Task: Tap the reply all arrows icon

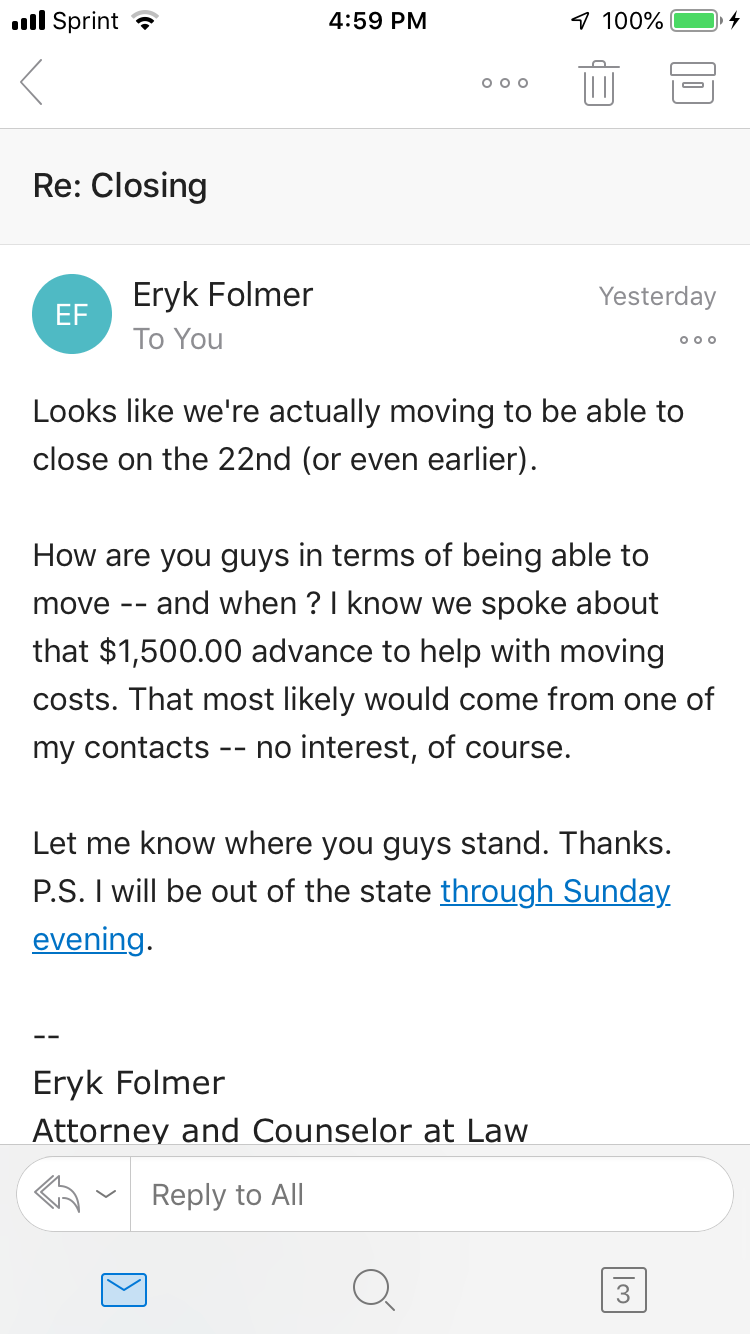Action: click(x=57, y=1194)
